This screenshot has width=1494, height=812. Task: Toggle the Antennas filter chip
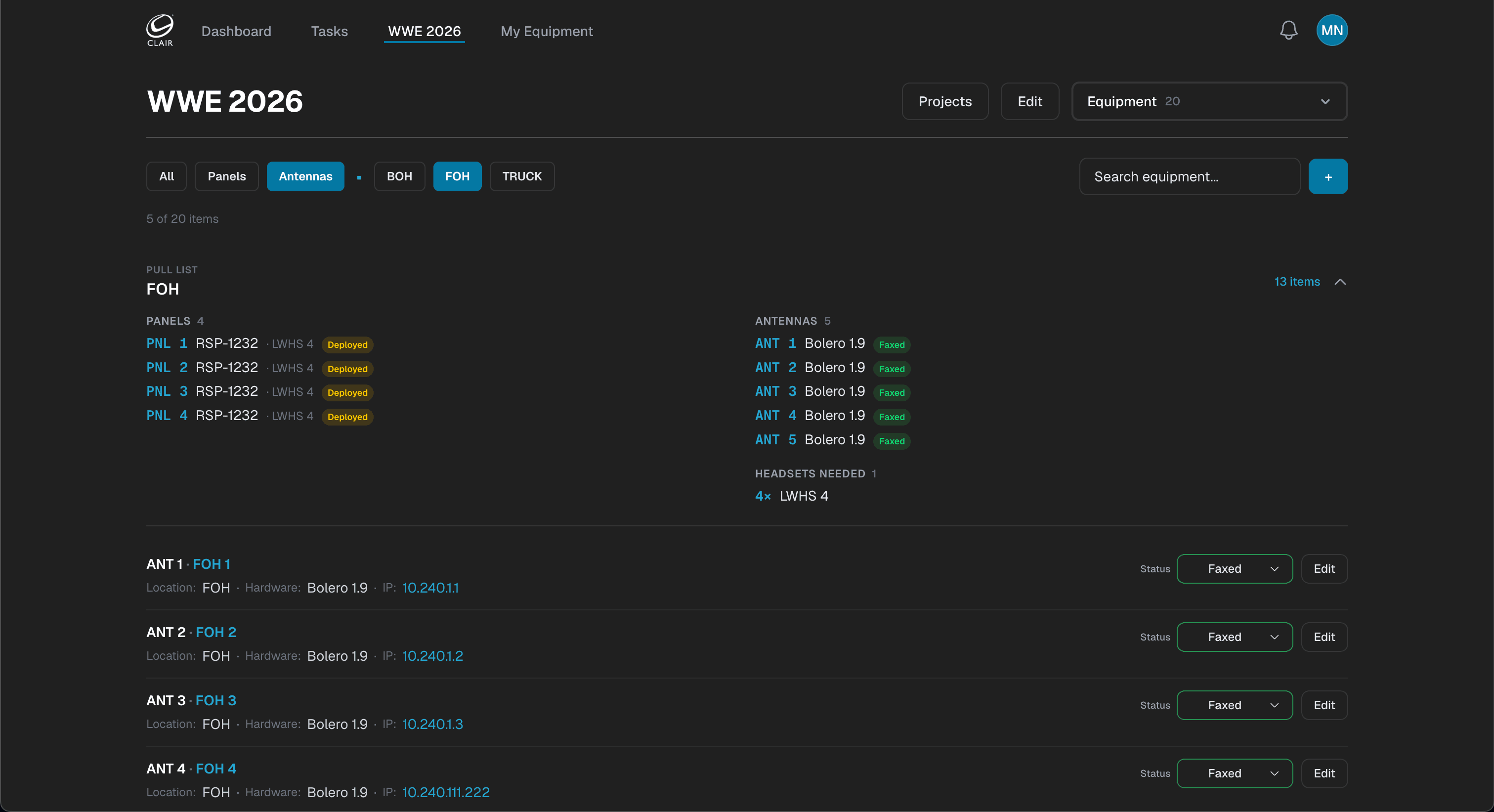(305, 176)
